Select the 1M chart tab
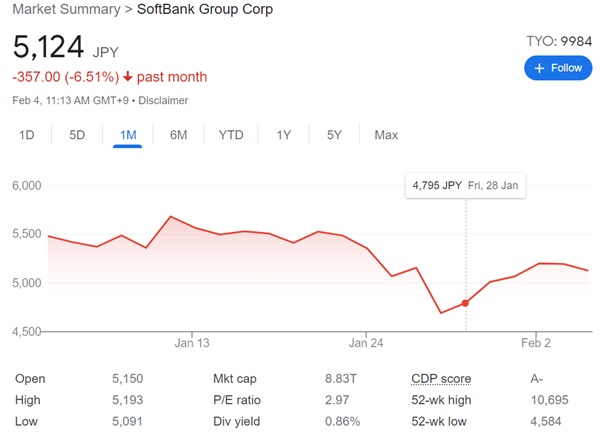600x442 pixels. pyautogui.click(x=127, y=135)
